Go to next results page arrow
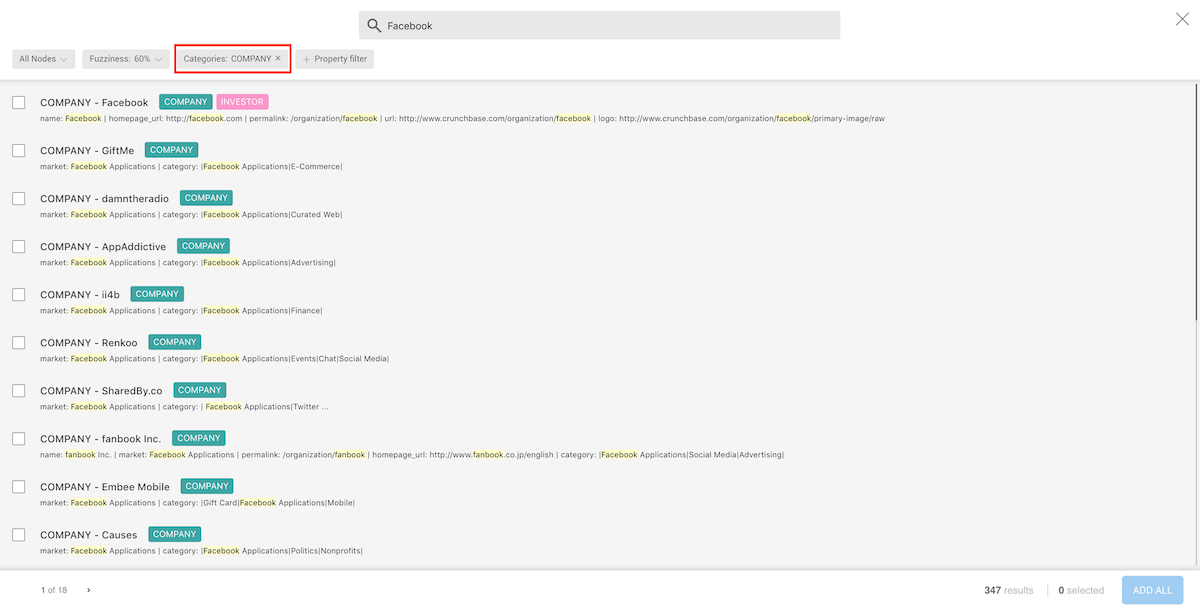Image resolution: width=1200 pixels, height=608 pixels. coord(88,590)
